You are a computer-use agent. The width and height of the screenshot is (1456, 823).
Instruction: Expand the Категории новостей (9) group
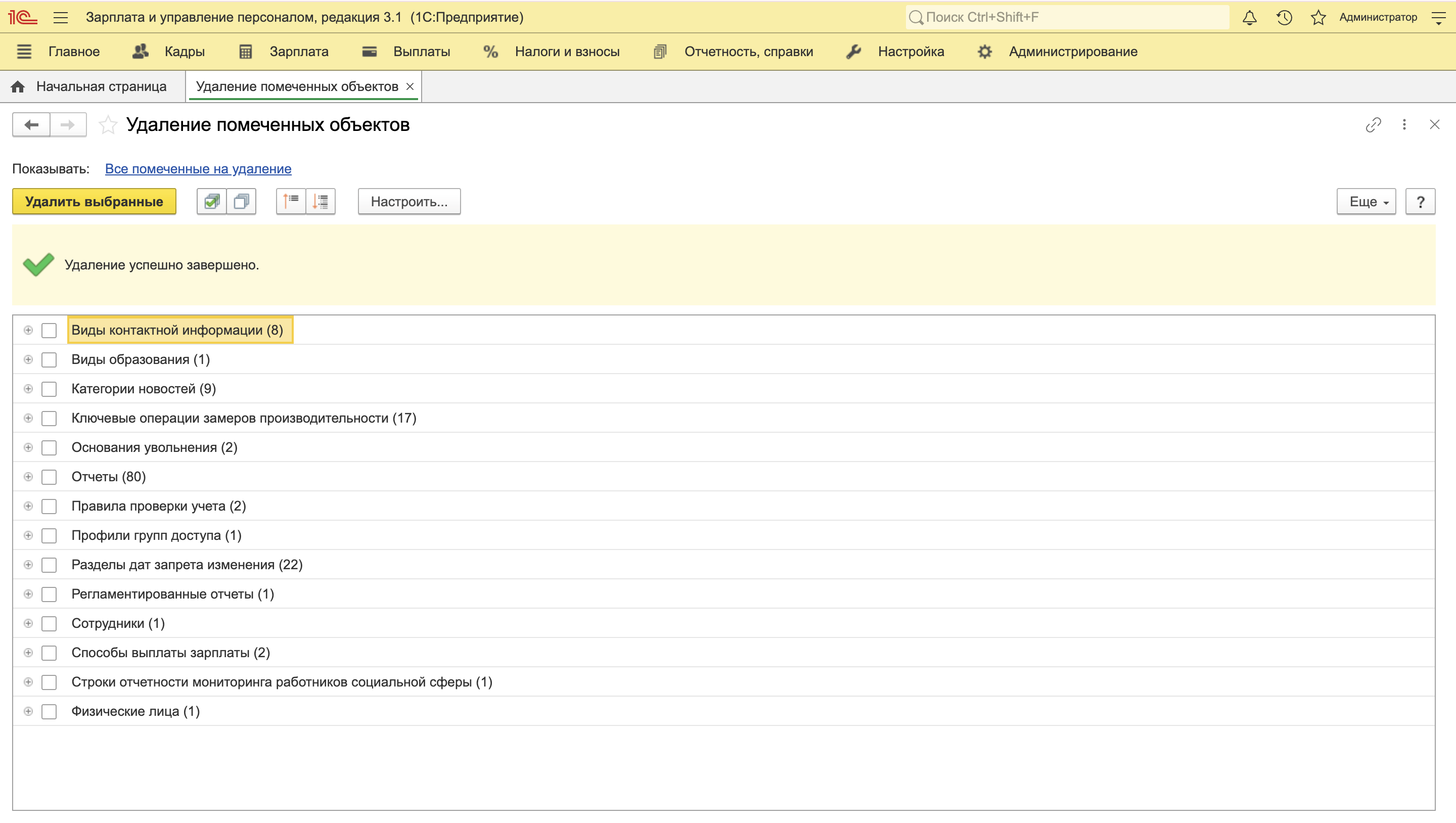(x=28, y=389)
